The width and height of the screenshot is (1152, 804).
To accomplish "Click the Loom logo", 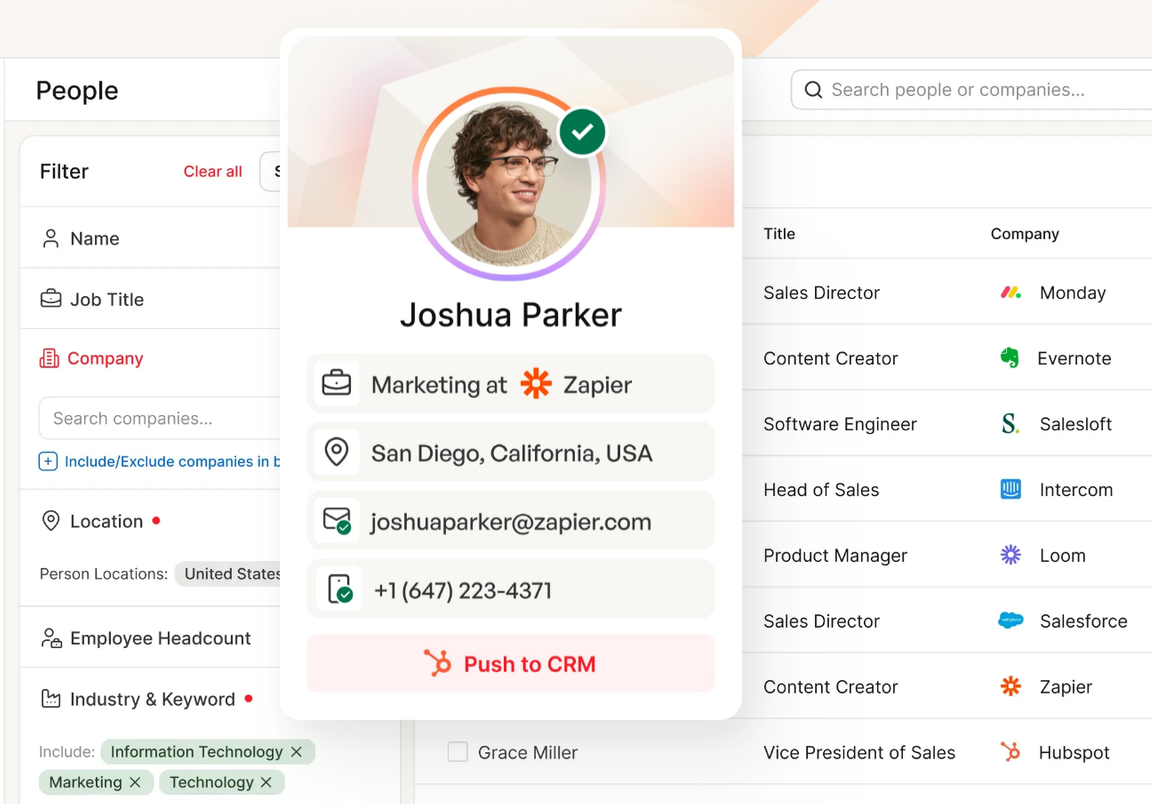I will click(1011, 555).
